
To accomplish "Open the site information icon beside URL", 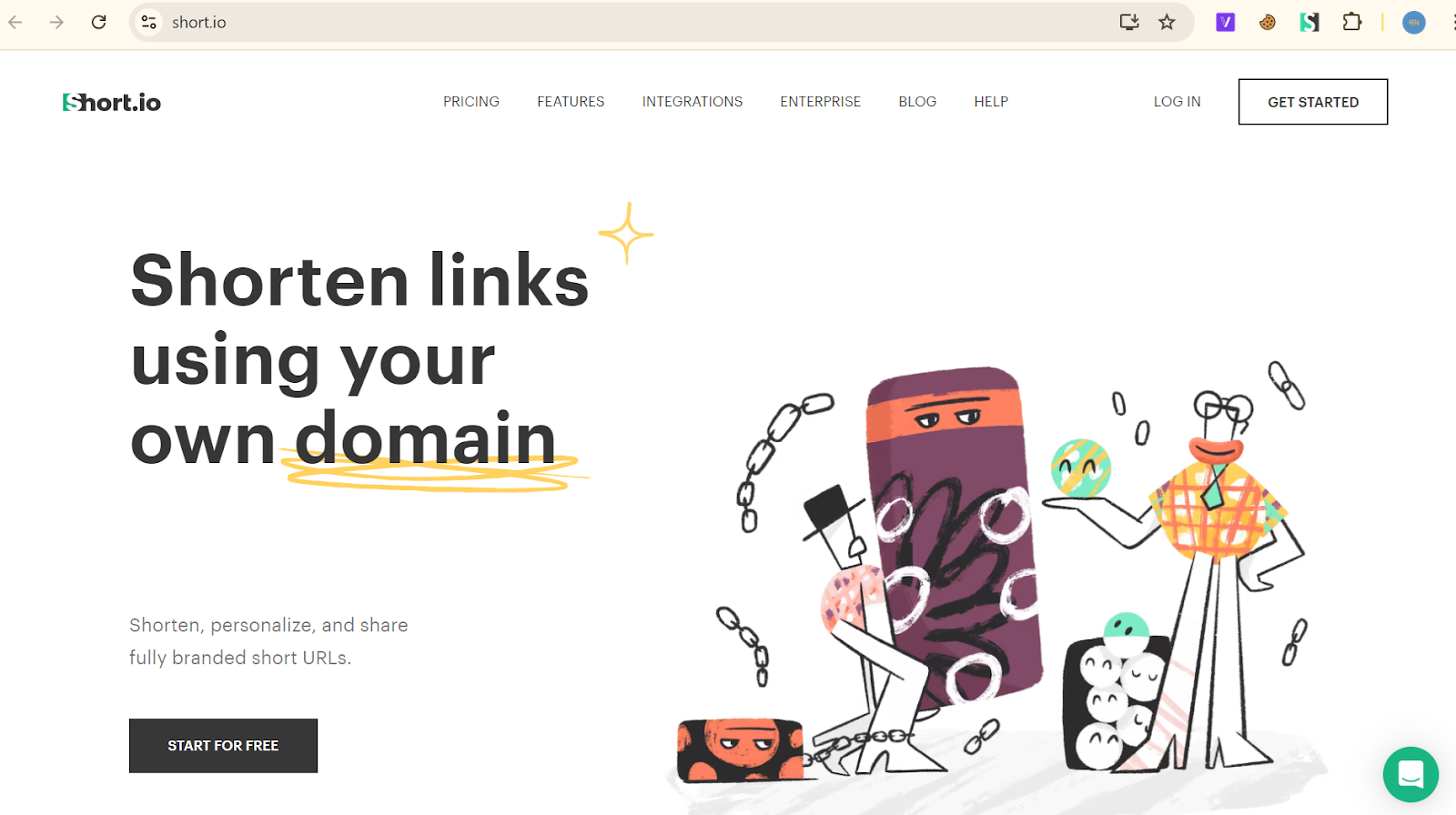I will 149,22.
